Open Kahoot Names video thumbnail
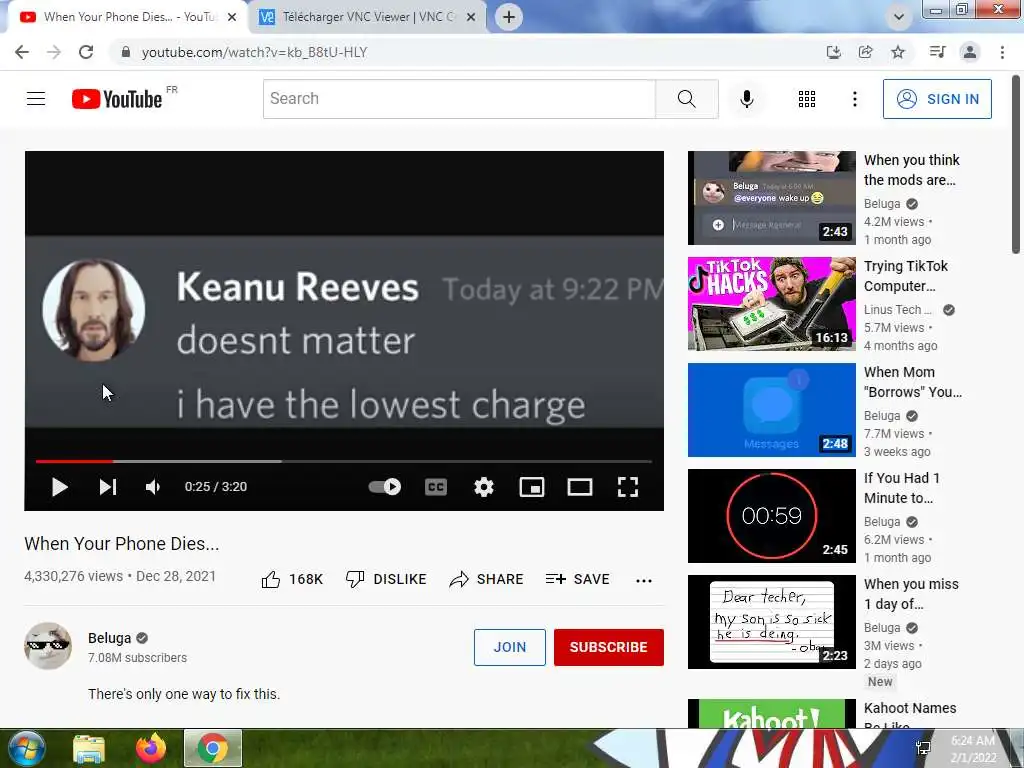Viewport: 1024px width, 768px height. pos(771,714)
